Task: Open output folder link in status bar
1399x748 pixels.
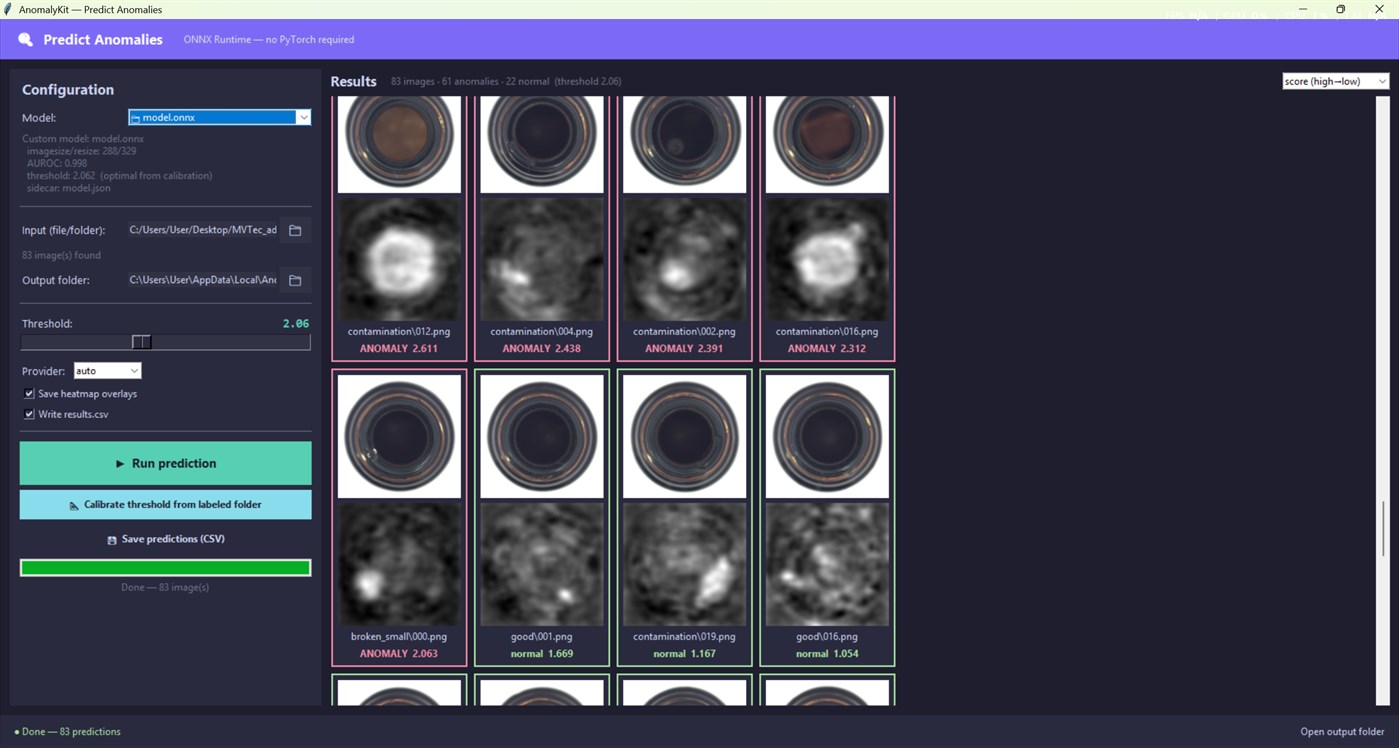Action: click(1342, 731)
